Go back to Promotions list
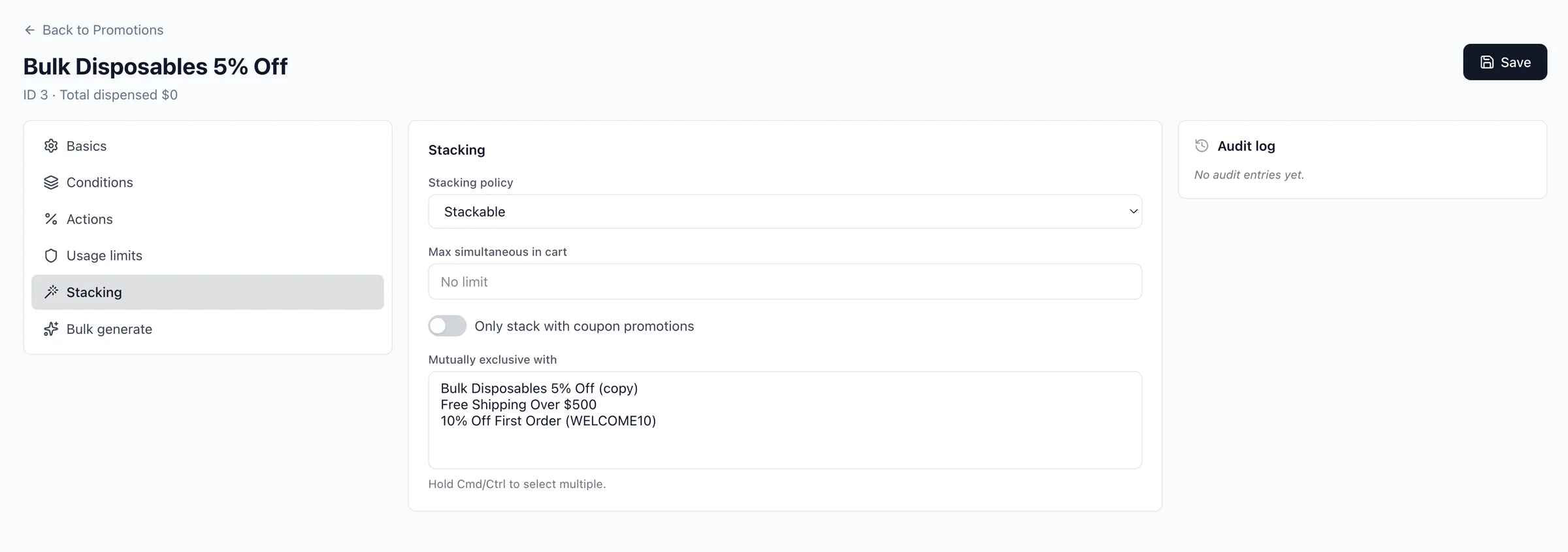1568x552 pixels. pos(103,30)
